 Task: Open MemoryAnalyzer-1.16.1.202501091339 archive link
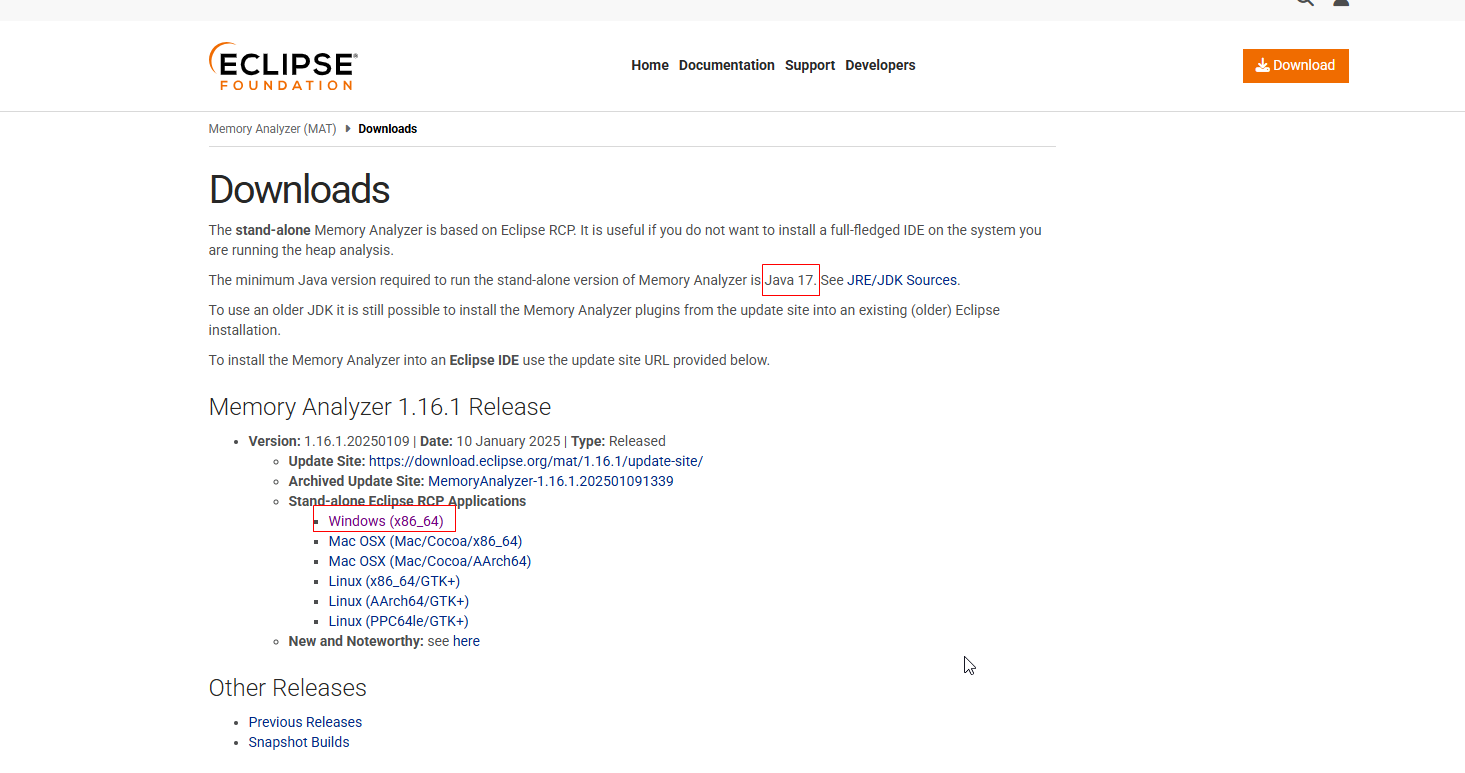(x=551, y=481)
